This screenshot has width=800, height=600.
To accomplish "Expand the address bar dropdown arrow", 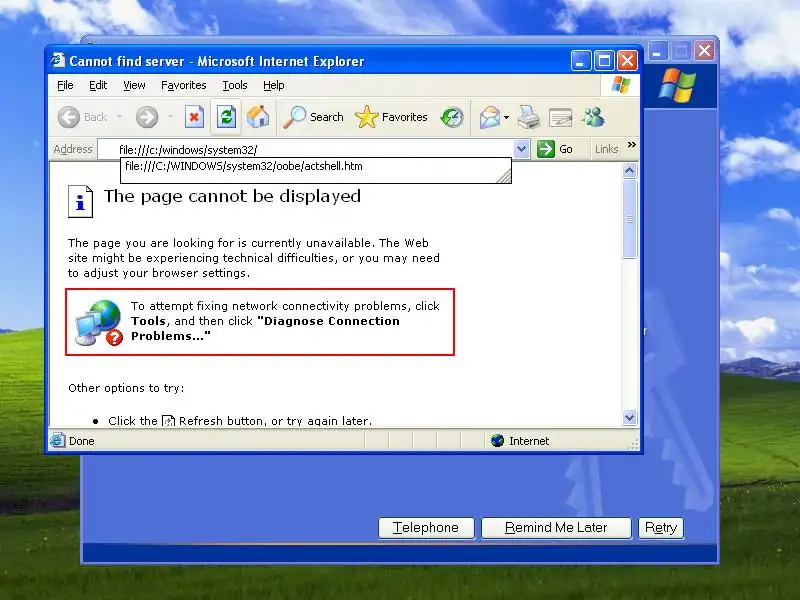I will coord(521,149).
